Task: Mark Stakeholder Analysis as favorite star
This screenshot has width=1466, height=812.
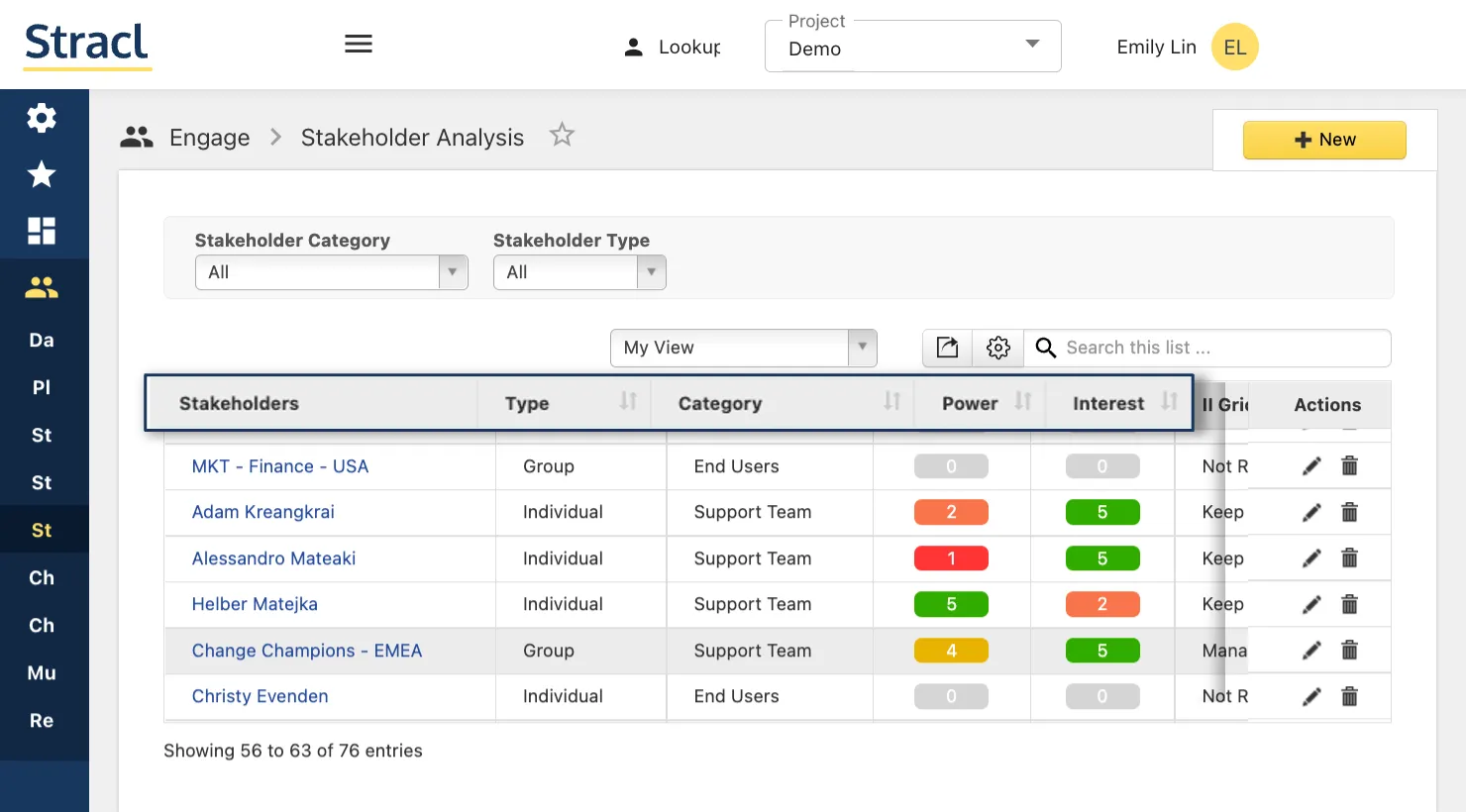Action: (x=562, y=135)
